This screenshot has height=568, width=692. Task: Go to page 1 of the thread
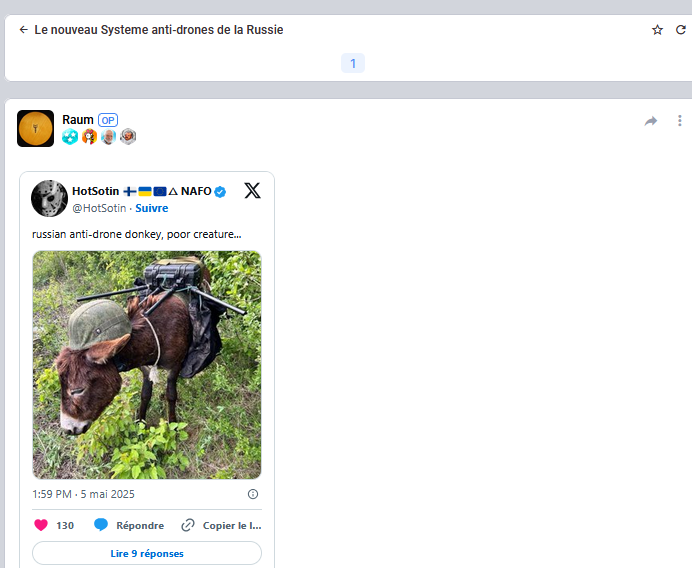coord(352,63)
